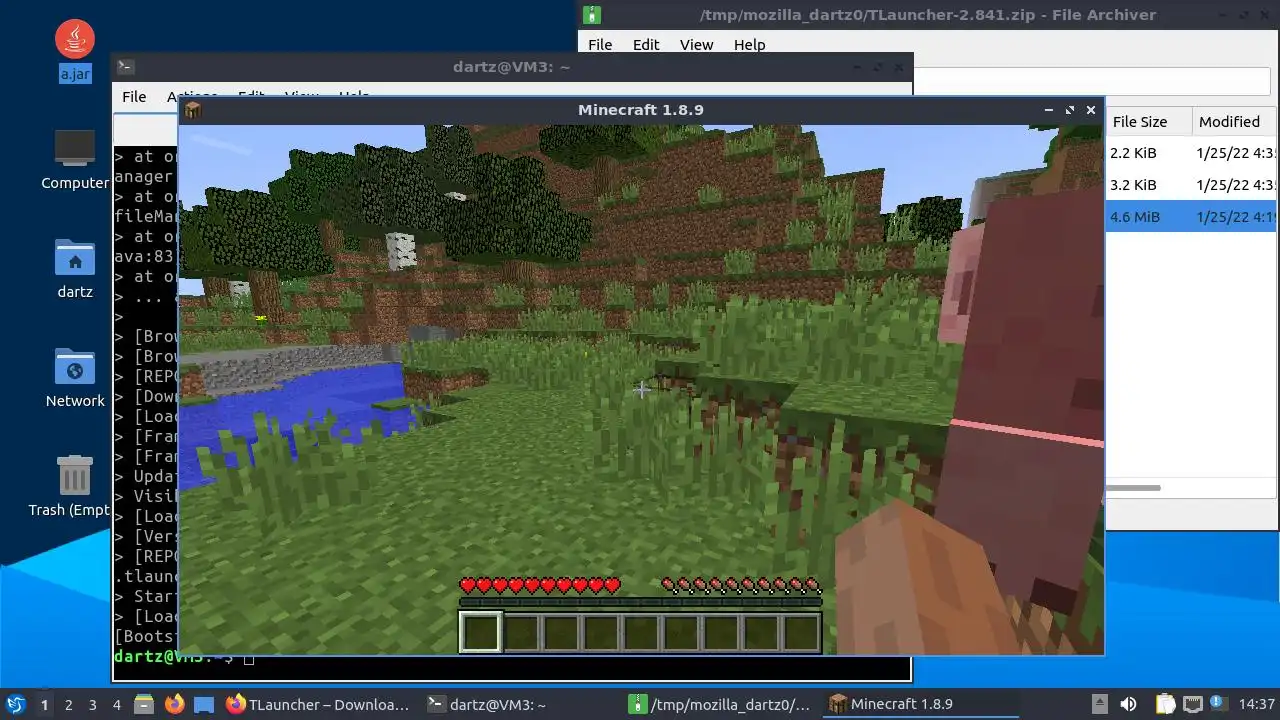Select the 2.2 KiB archive row
The width and height of the screenshot is (1280, 720).
[x=1190, y=153]
